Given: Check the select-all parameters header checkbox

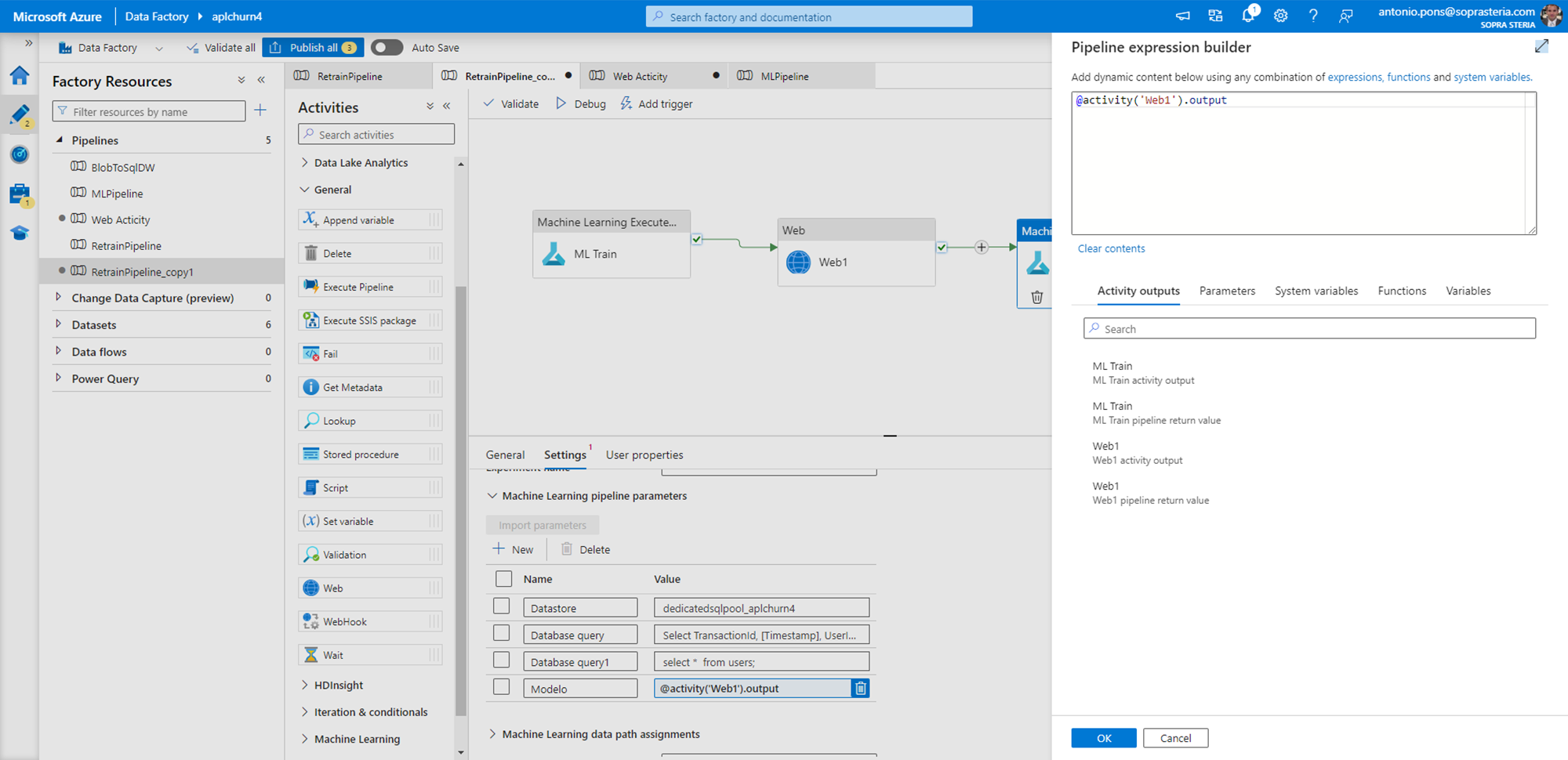Looking at the screenshot, I should pos(504,579).
